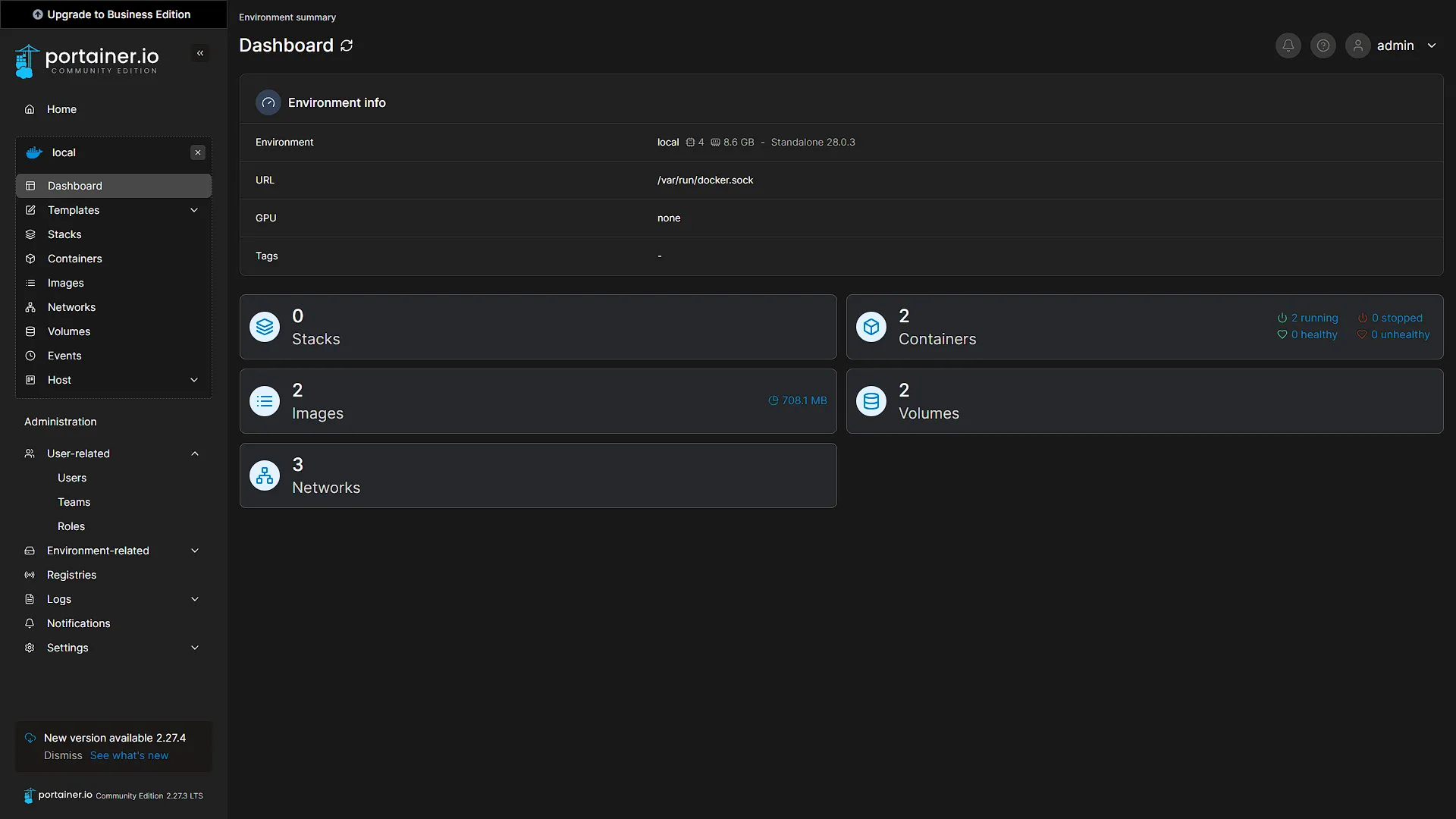This screenshot has width=1456, height=819.
Task: Click the dashboard refresh icon
Action: (347, 45)
